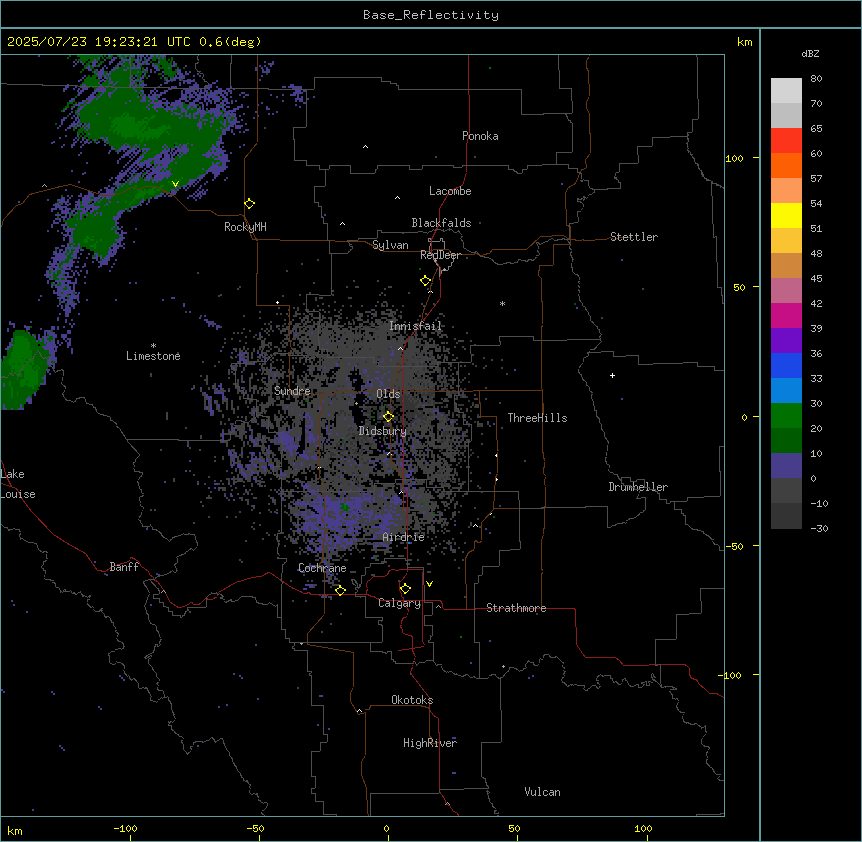The height and width of the screenshot is (842, 862).
Task: Select the yellow v marker east of Calgary
Action: click(429, 584)
